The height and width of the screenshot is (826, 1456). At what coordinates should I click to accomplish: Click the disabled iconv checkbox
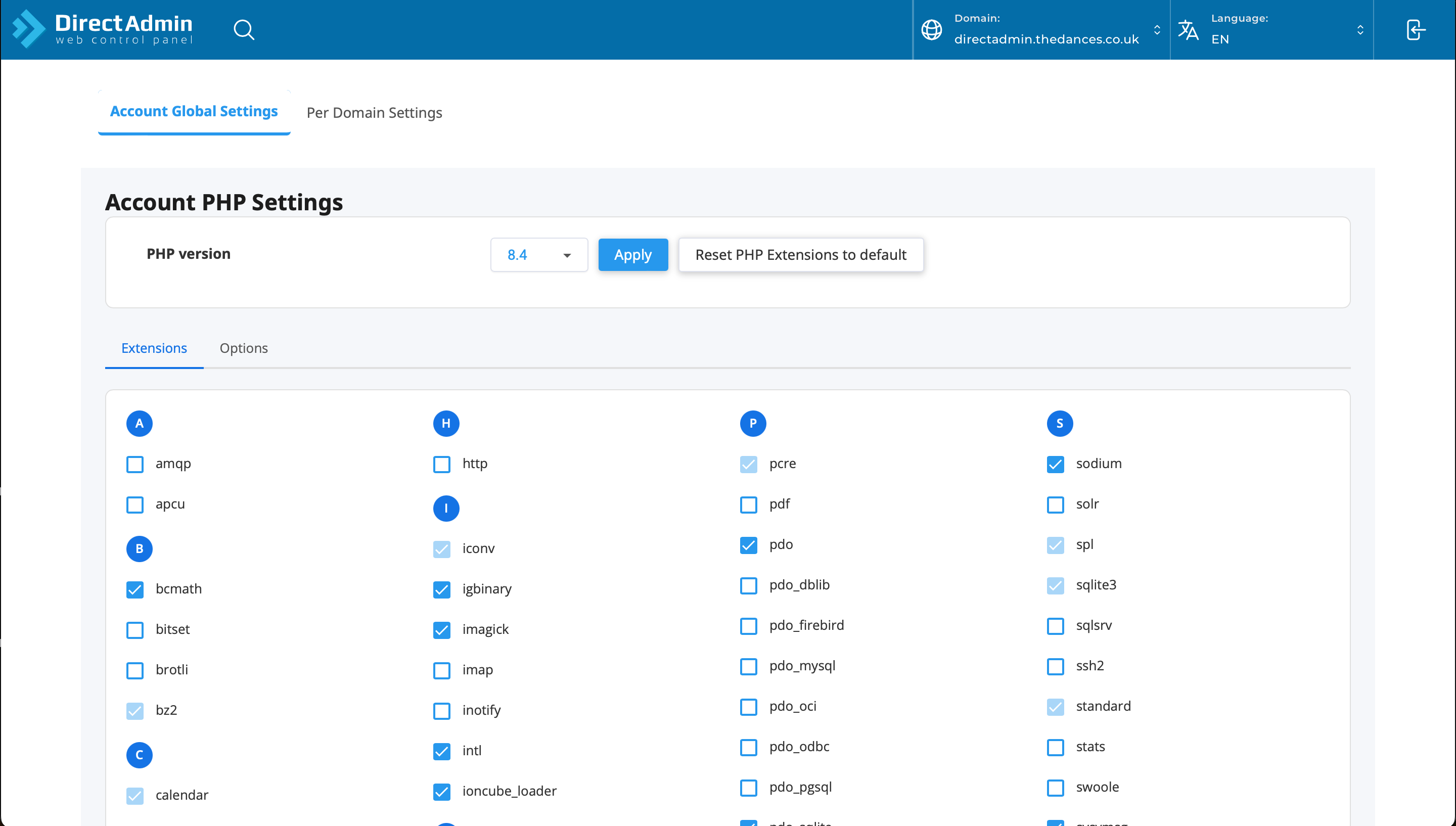[442, 549]
